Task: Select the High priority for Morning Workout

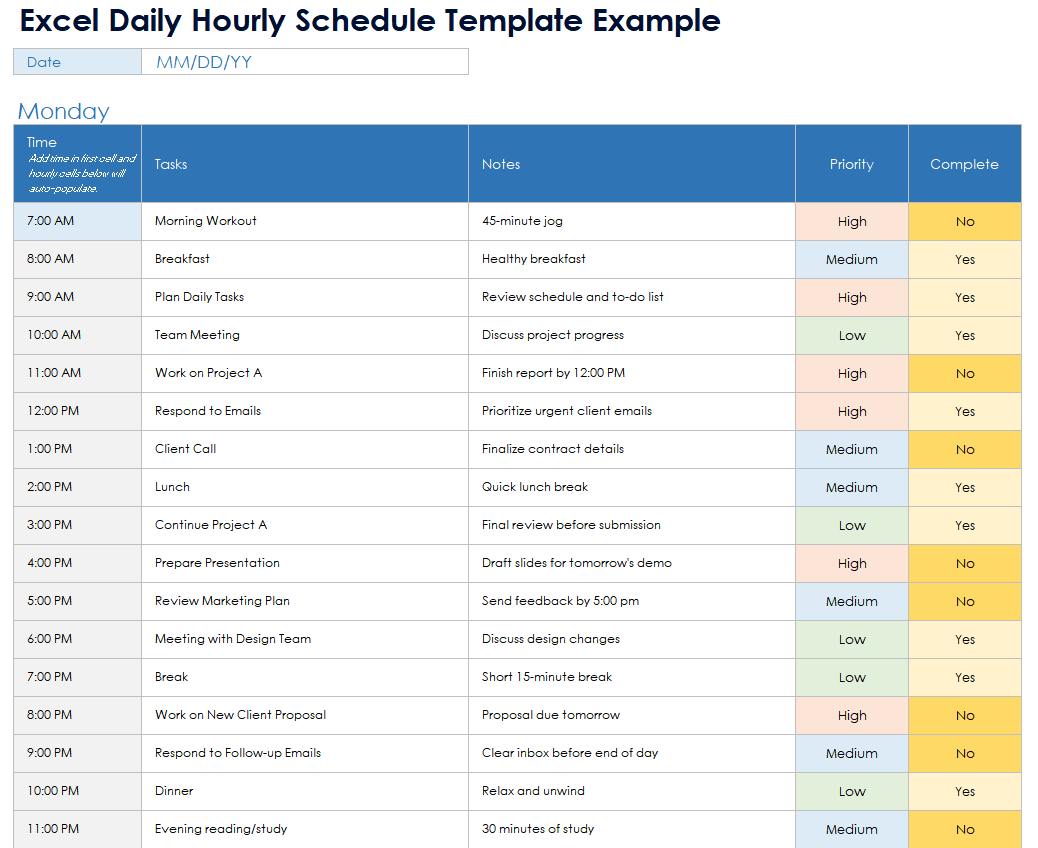Action: [851, 221]
